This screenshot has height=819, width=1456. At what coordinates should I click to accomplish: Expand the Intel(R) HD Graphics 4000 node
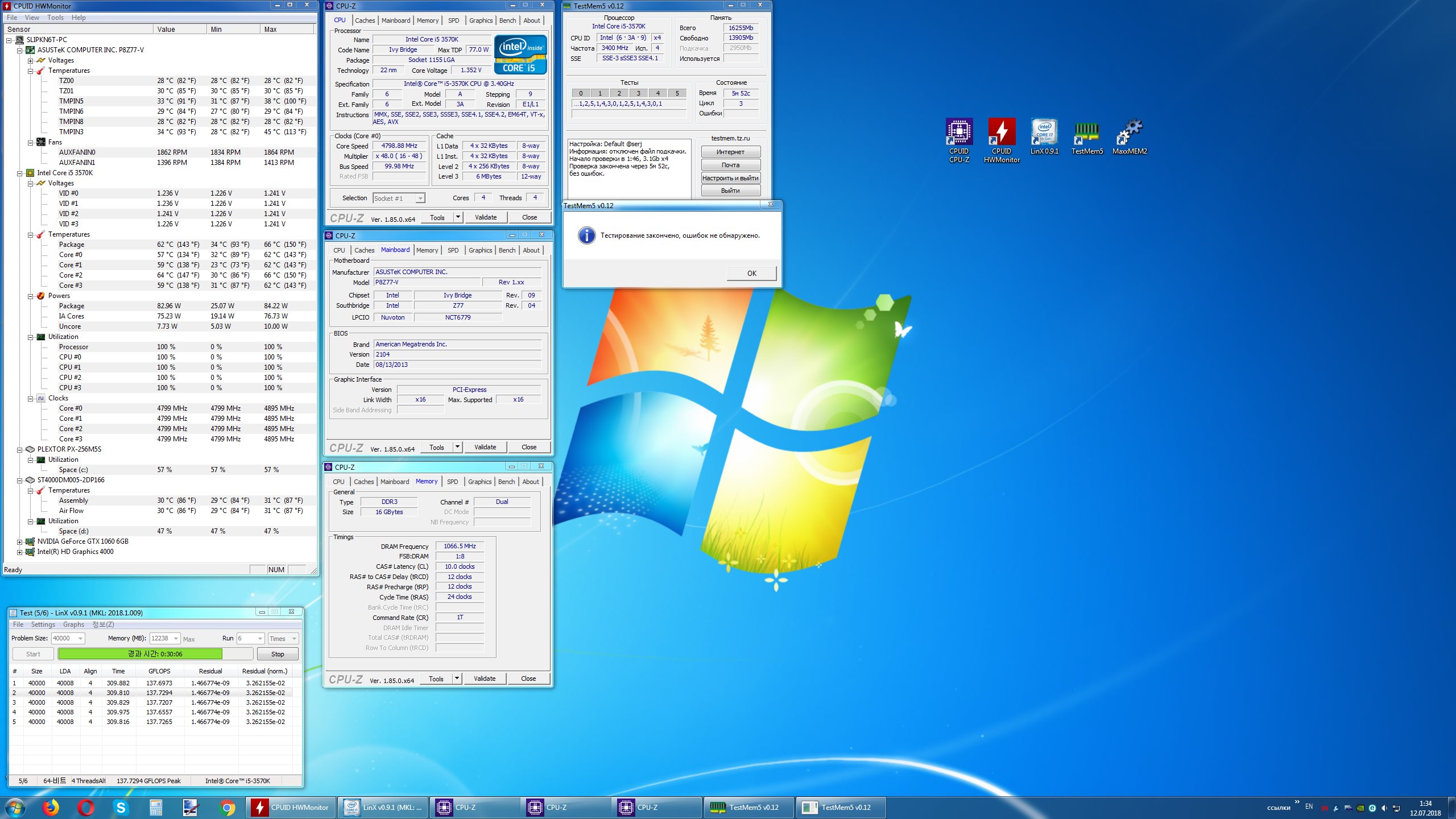(19, 552)
